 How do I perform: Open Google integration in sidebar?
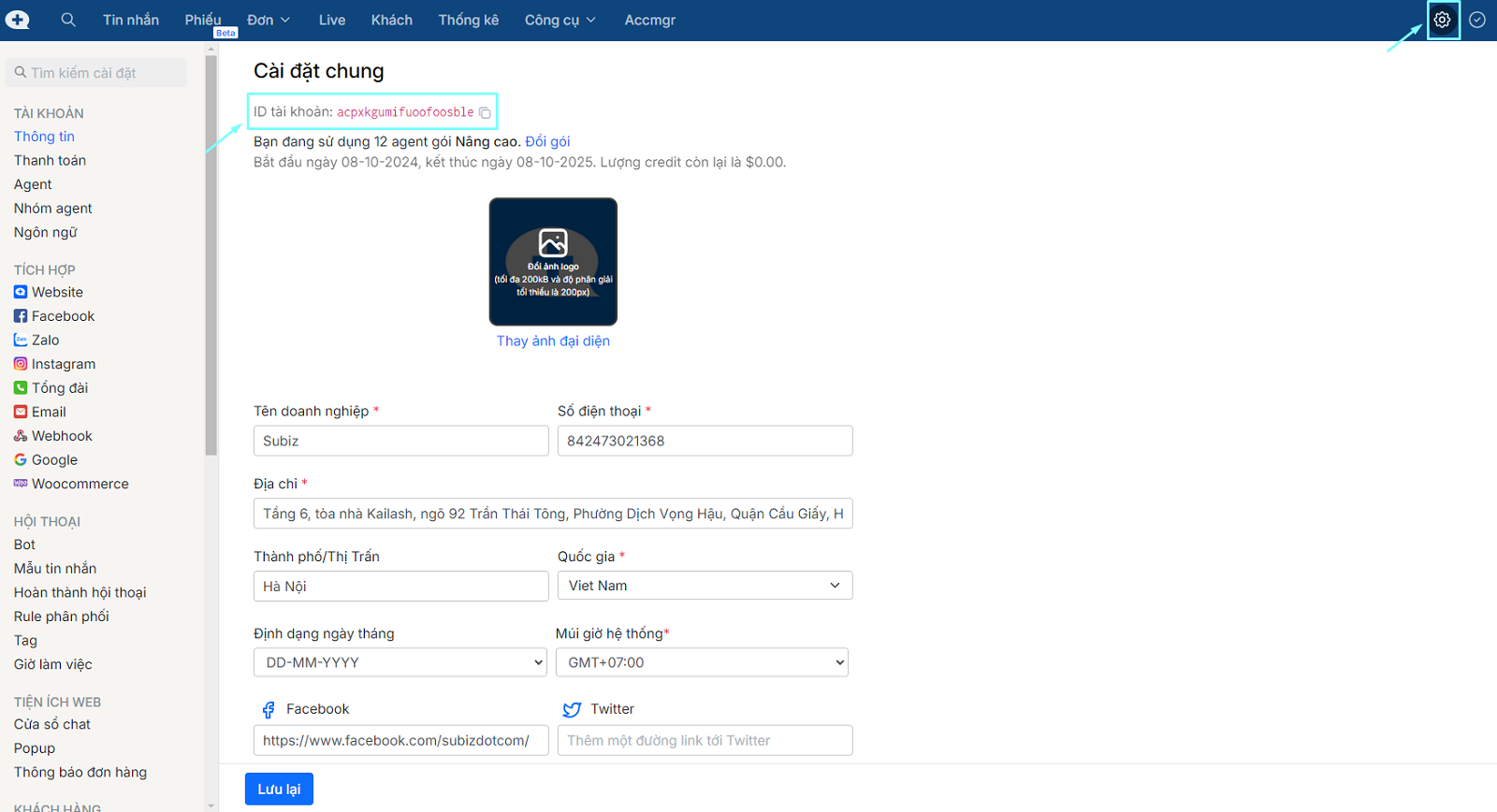[54, 460]
